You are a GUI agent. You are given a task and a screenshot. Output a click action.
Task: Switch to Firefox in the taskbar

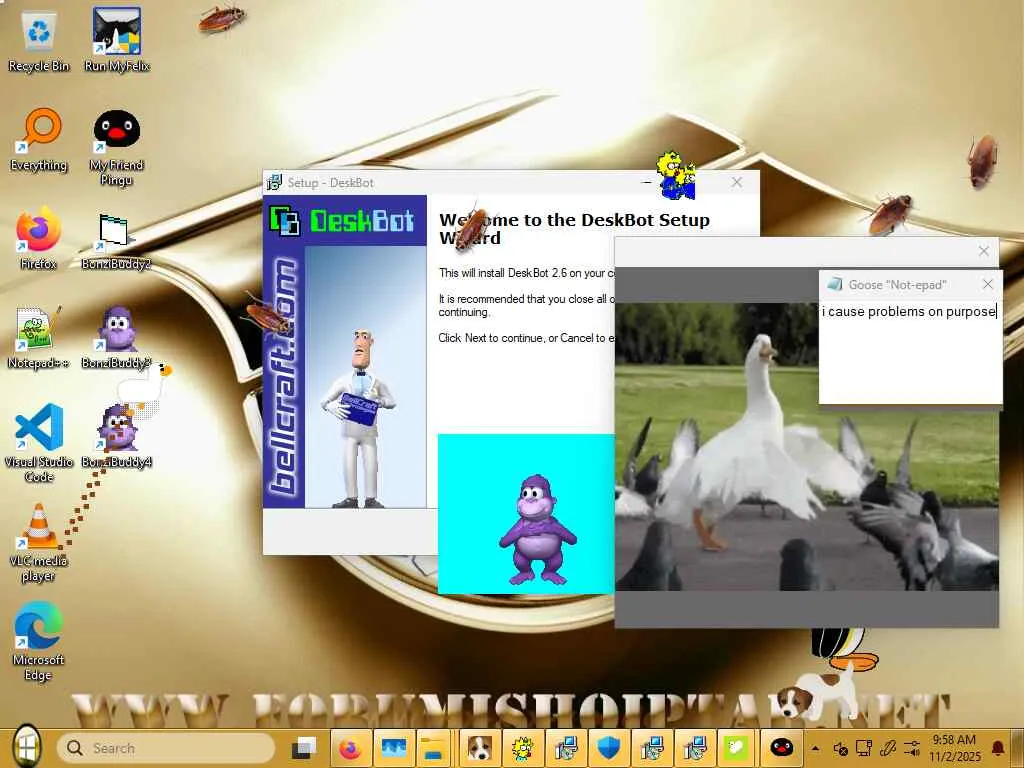point(350,748)
